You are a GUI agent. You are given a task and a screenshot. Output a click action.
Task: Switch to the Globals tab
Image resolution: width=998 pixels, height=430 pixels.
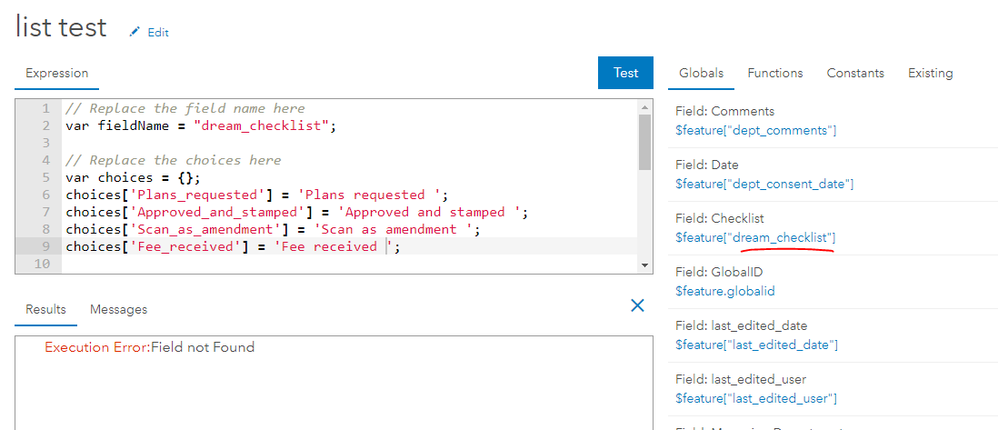coord(701,73)
